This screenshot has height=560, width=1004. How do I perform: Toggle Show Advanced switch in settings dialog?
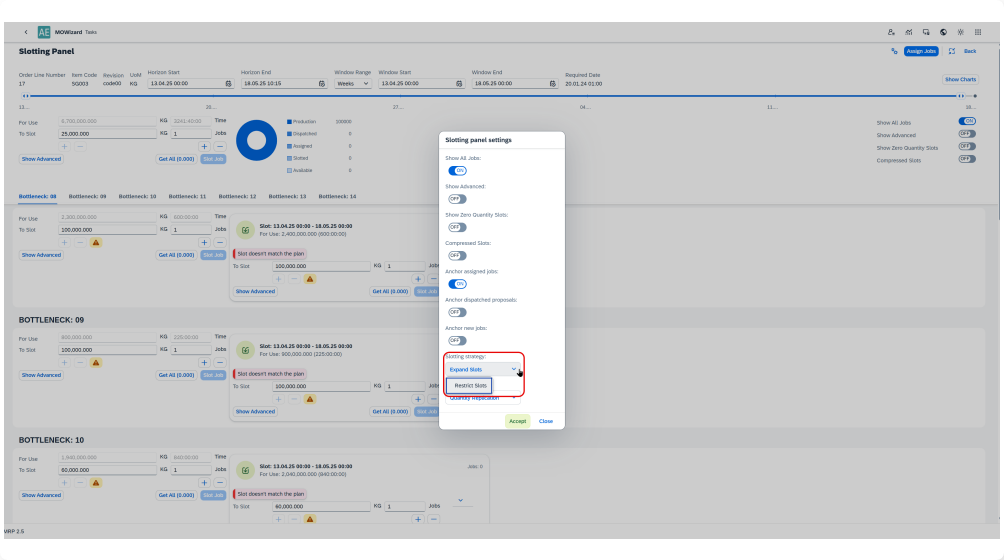click(457, 199)
